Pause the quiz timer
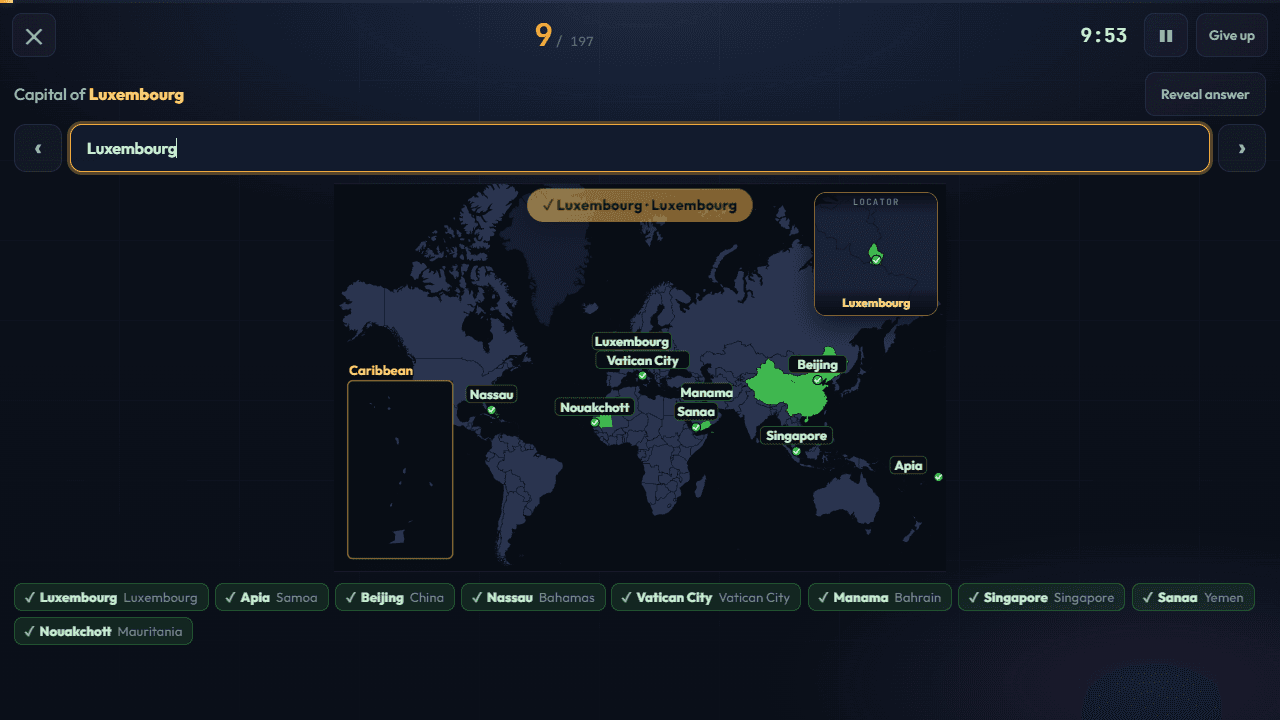 [x=1166, y=36]
